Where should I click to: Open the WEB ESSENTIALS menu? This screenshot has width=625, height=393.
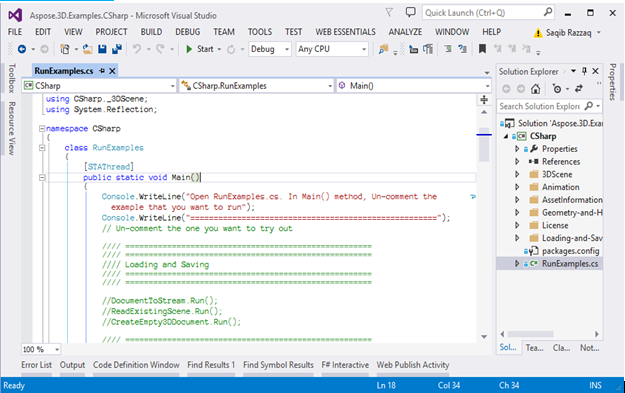click(x=346, y=32)
